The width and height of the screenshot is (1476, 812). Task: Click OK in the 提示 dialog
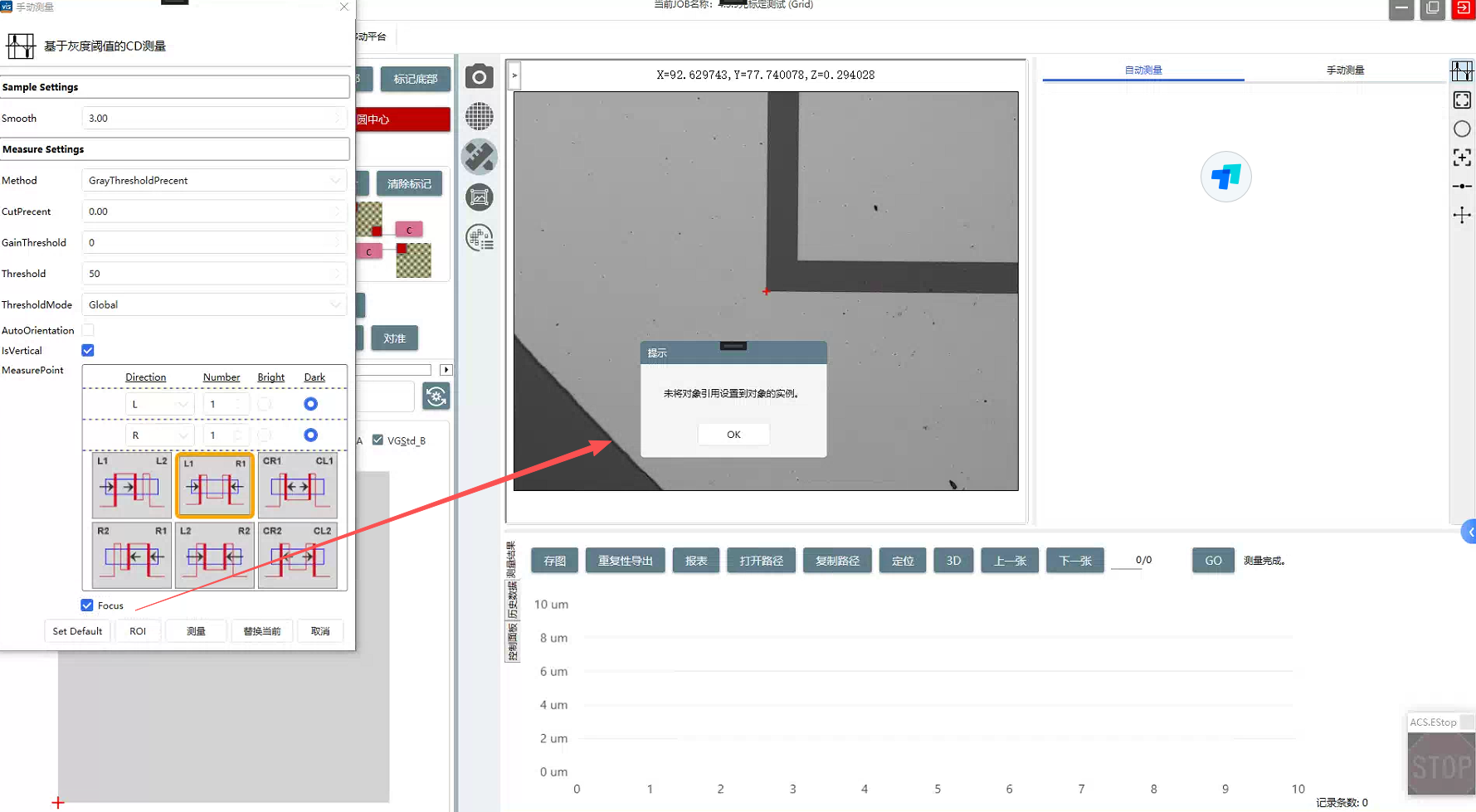pyautogui.click(x=733, y=435)
